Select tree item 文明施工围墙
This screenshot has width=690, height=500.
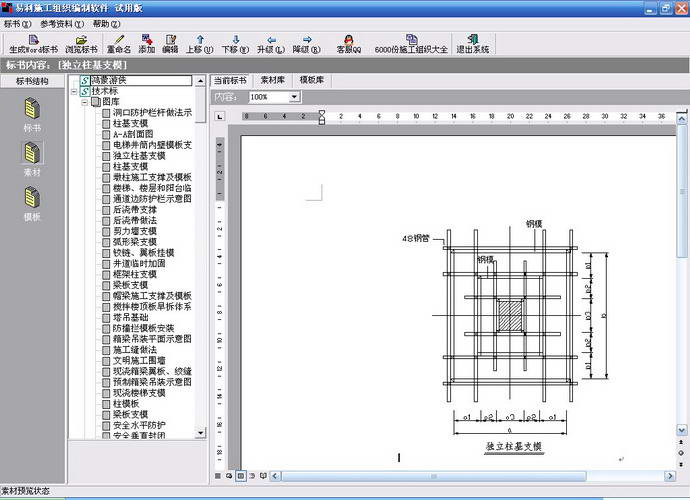click(x=139, y=360)
